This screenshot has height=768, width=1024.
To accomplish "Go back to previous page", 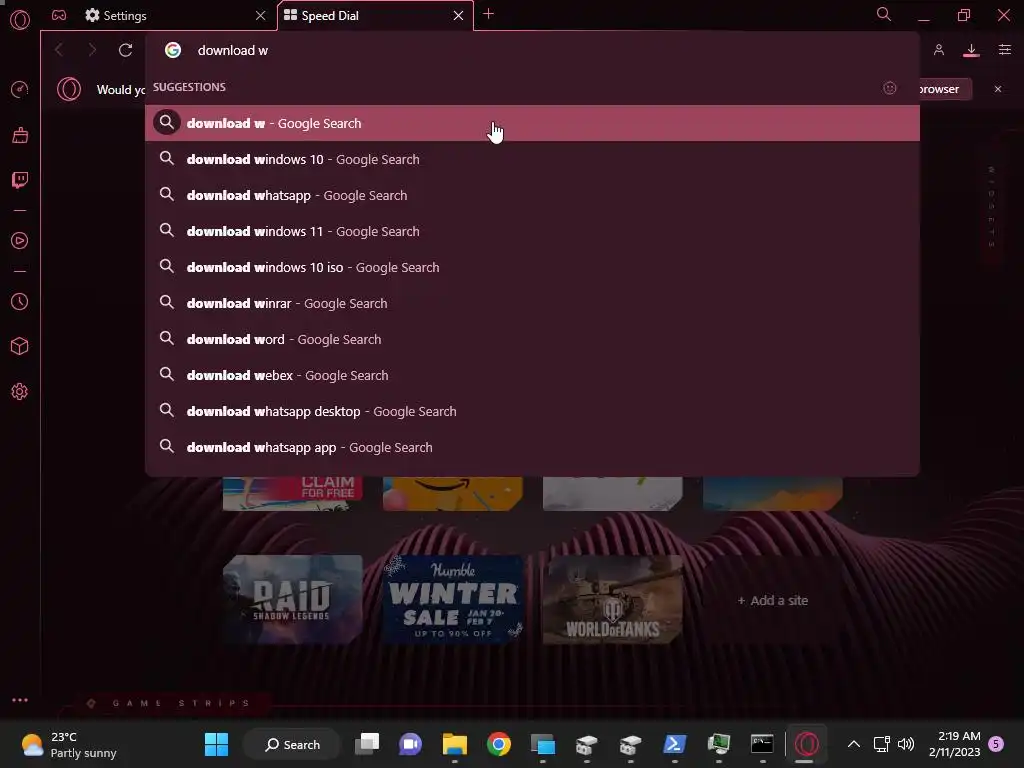I will pos(59,50).
